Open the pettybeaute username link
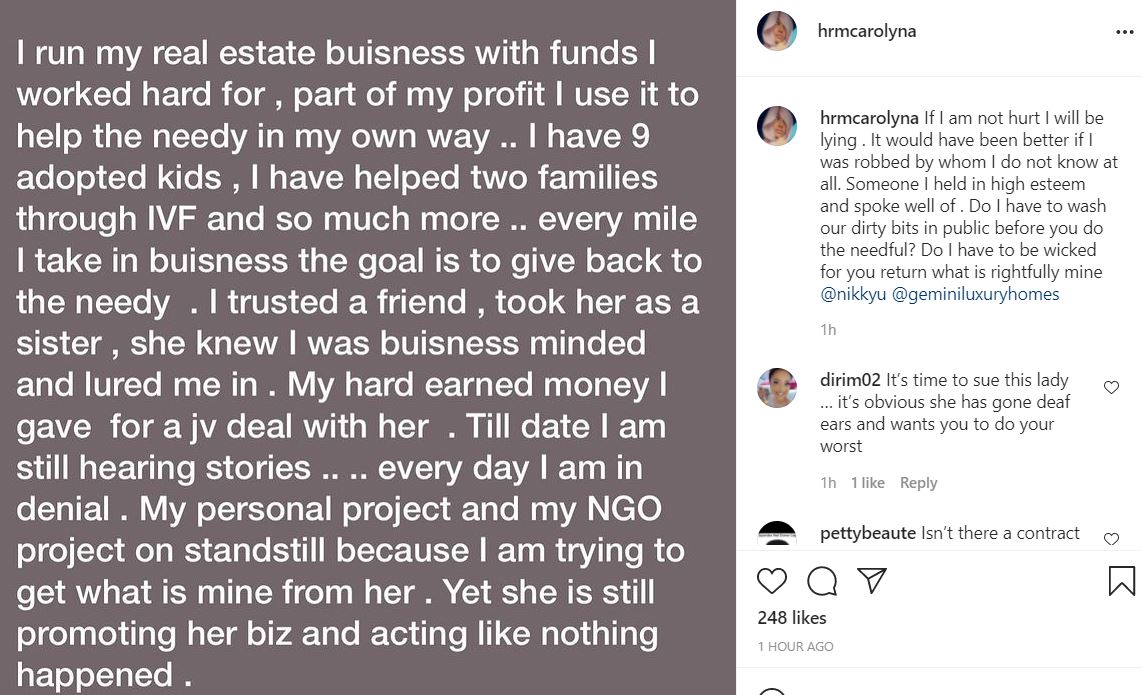 coord(867,533)
